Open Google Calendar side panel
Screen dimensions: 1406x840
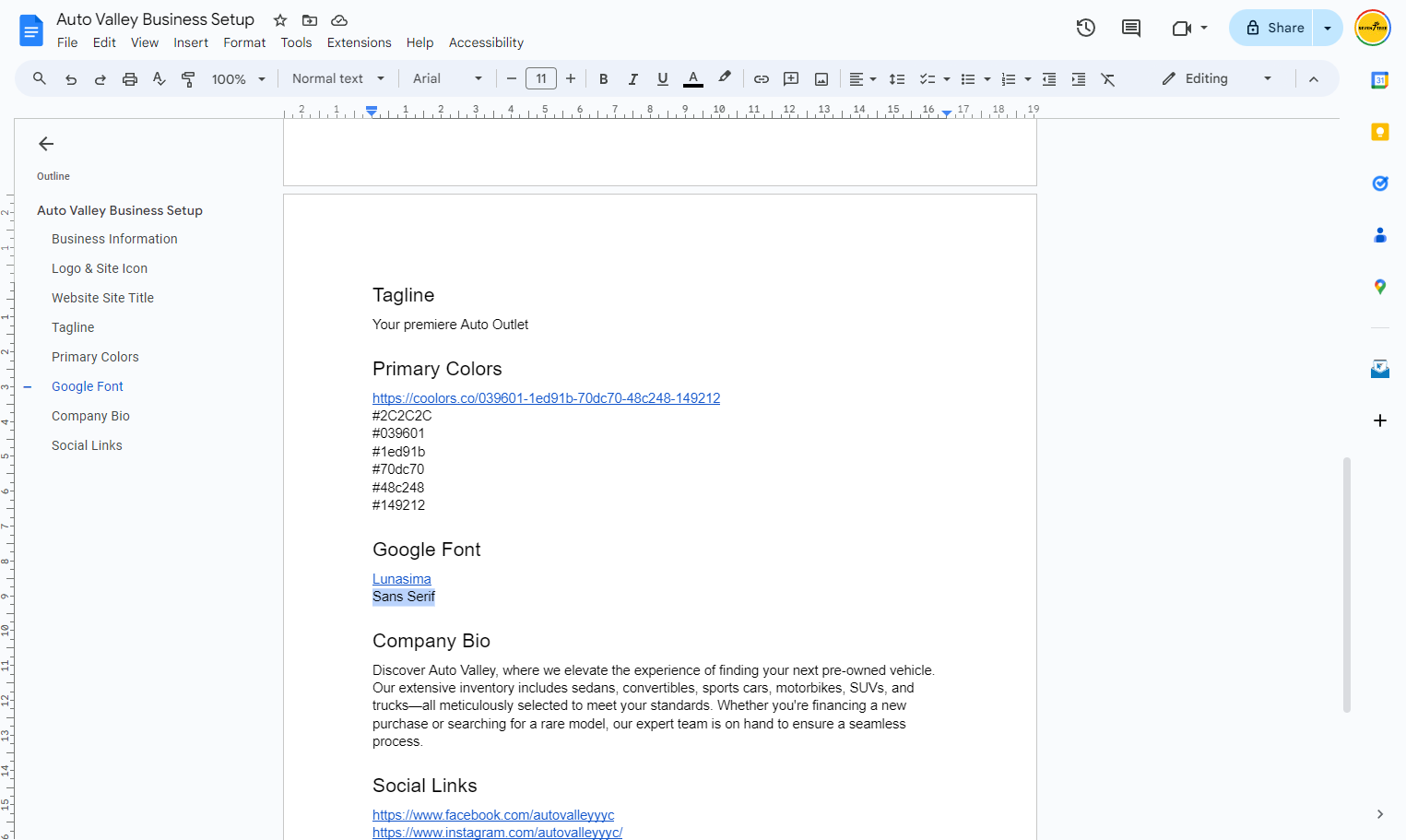point(1380,80)
